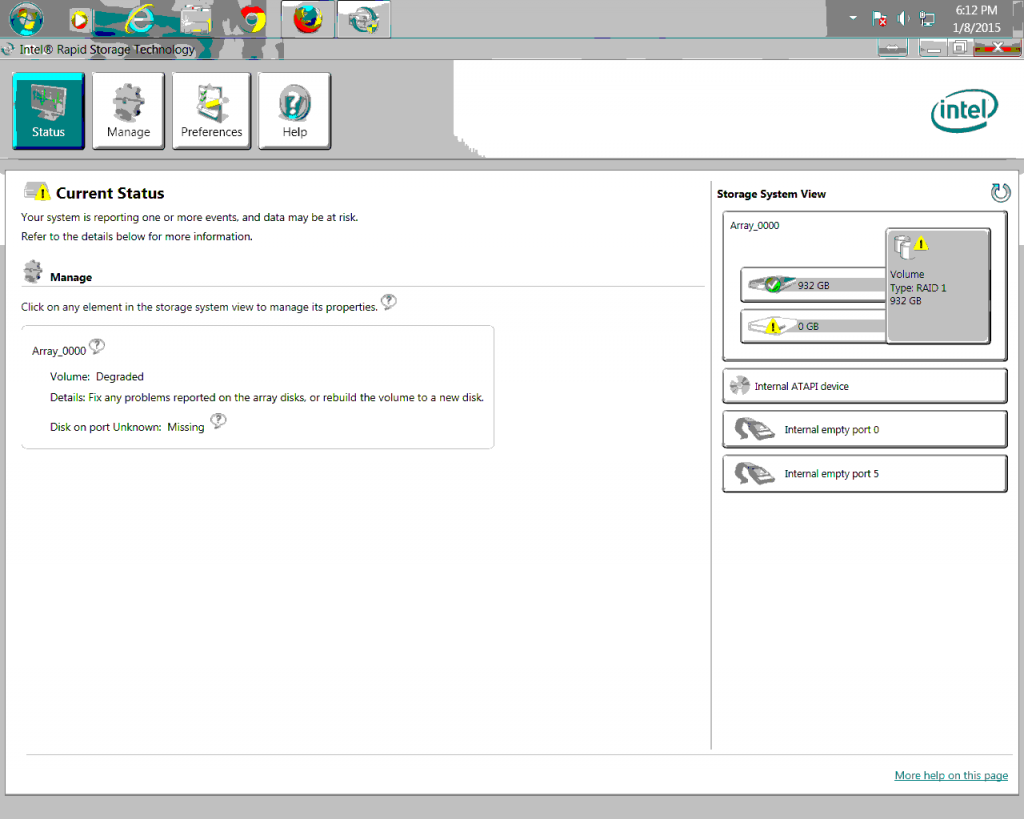
Task: Click the Intel logo
Action: (965, 110)
